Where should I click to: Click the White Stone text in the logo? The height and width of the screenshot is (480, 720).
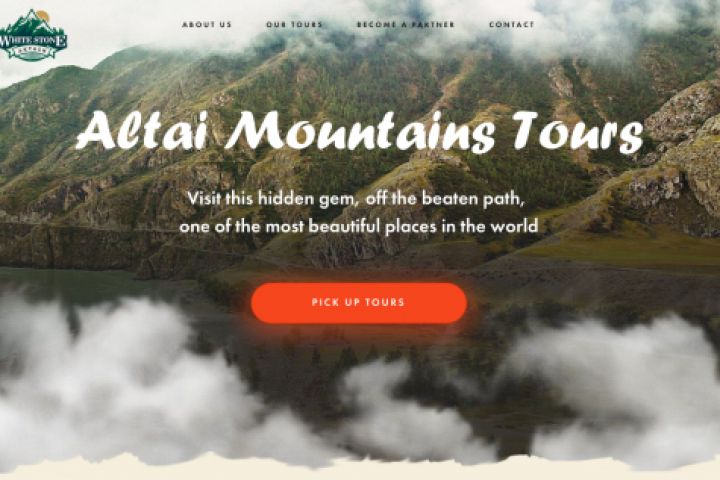(32, 40)
